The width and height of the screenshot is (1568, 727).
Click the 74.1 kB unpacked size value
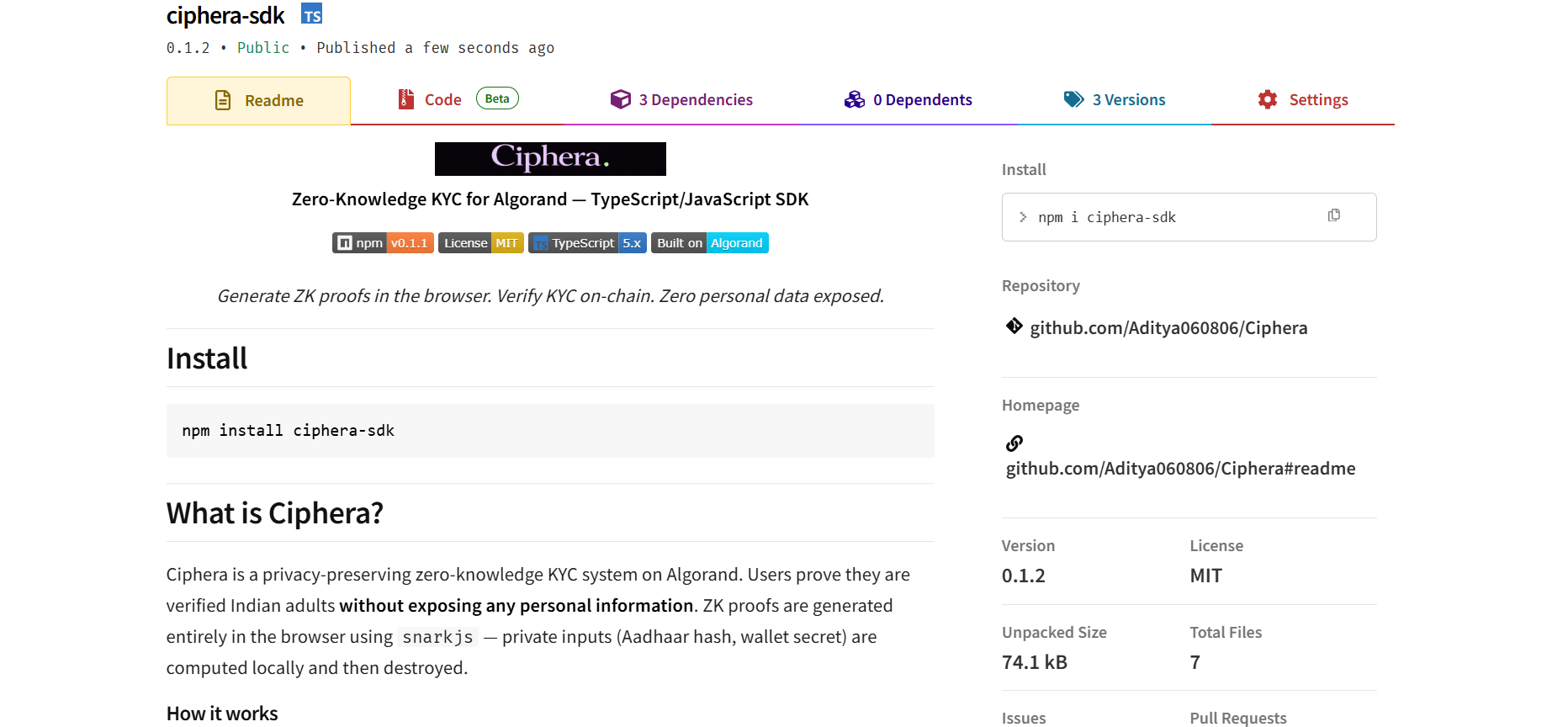[1035, 662]
